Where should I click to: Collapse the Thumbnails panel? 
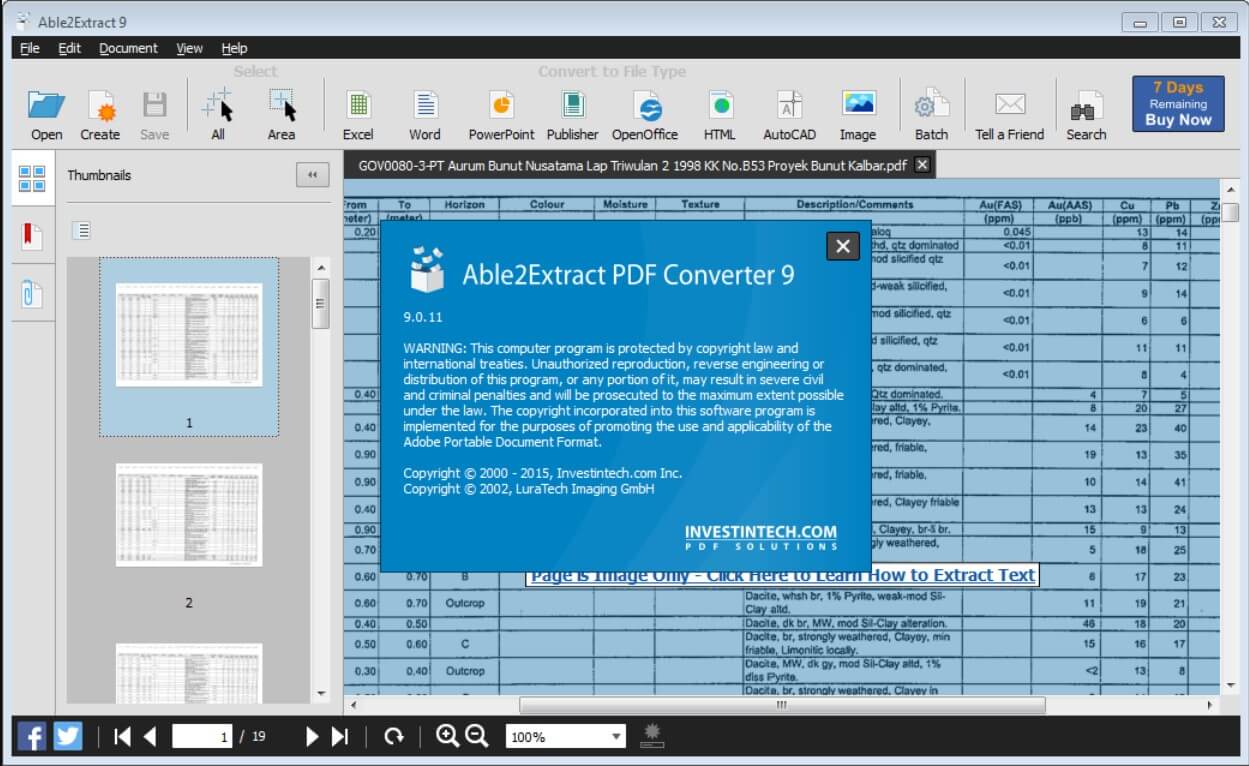coord(312,174)
